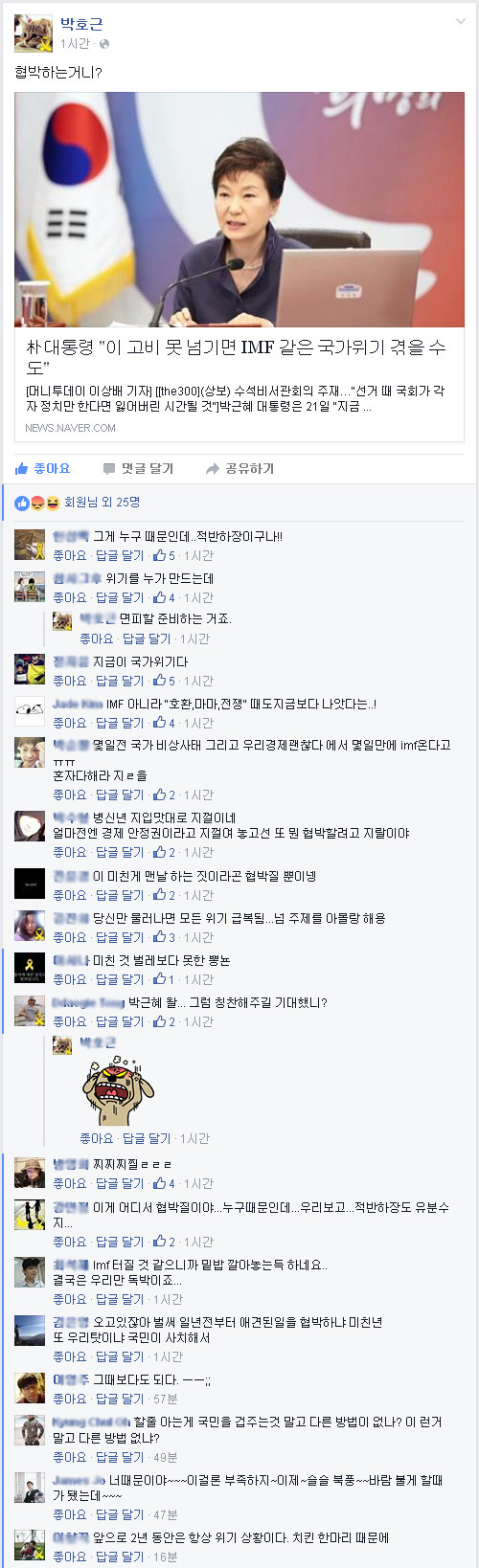Click the 공유하기 share arrow icon
Viewport: 479px width, 1568px height.
[213, 468]
